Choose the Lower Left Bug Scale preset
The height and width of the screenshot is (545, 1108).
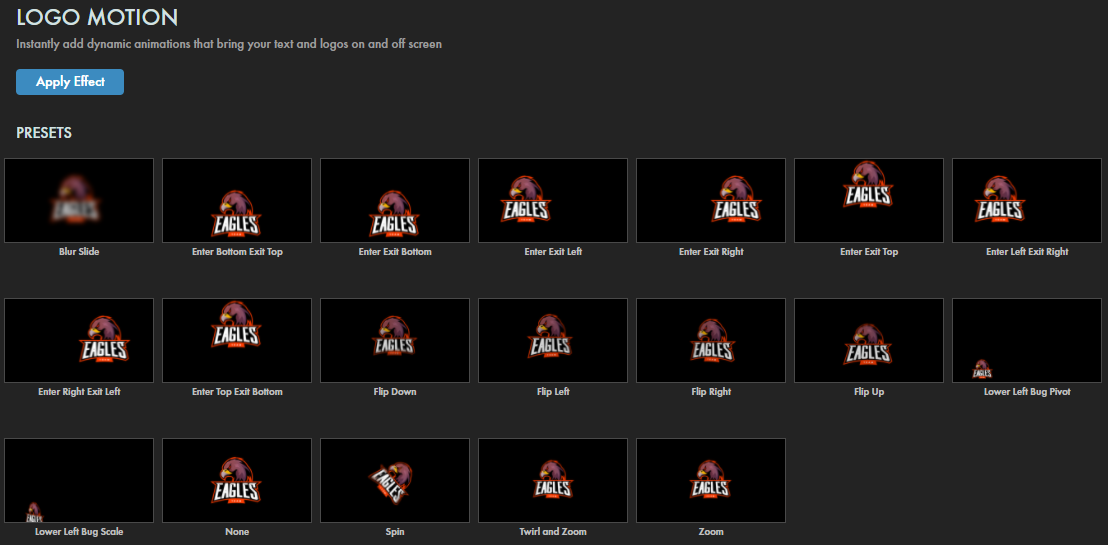coord(79,481)
